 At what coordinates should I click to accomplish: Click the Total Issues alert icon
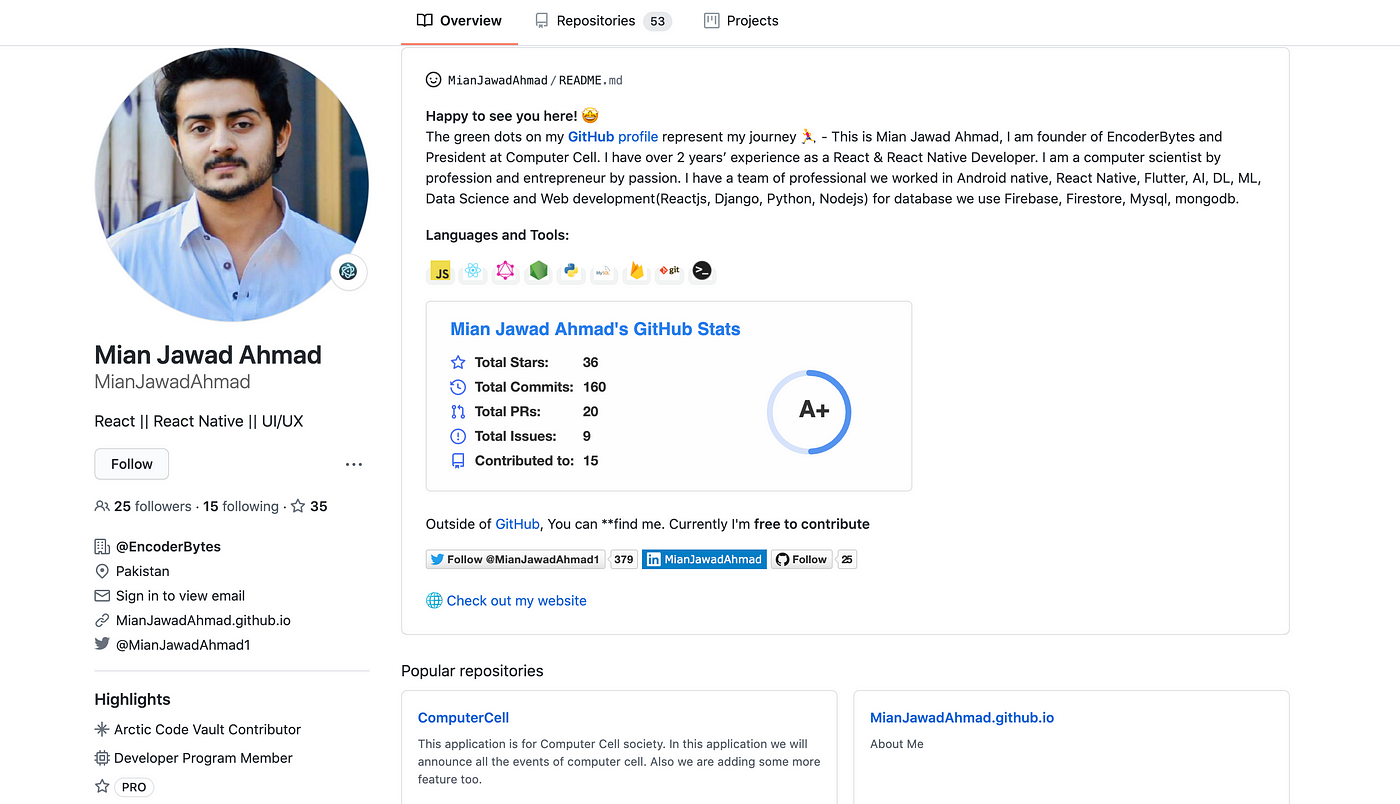(x=458, y=436)
